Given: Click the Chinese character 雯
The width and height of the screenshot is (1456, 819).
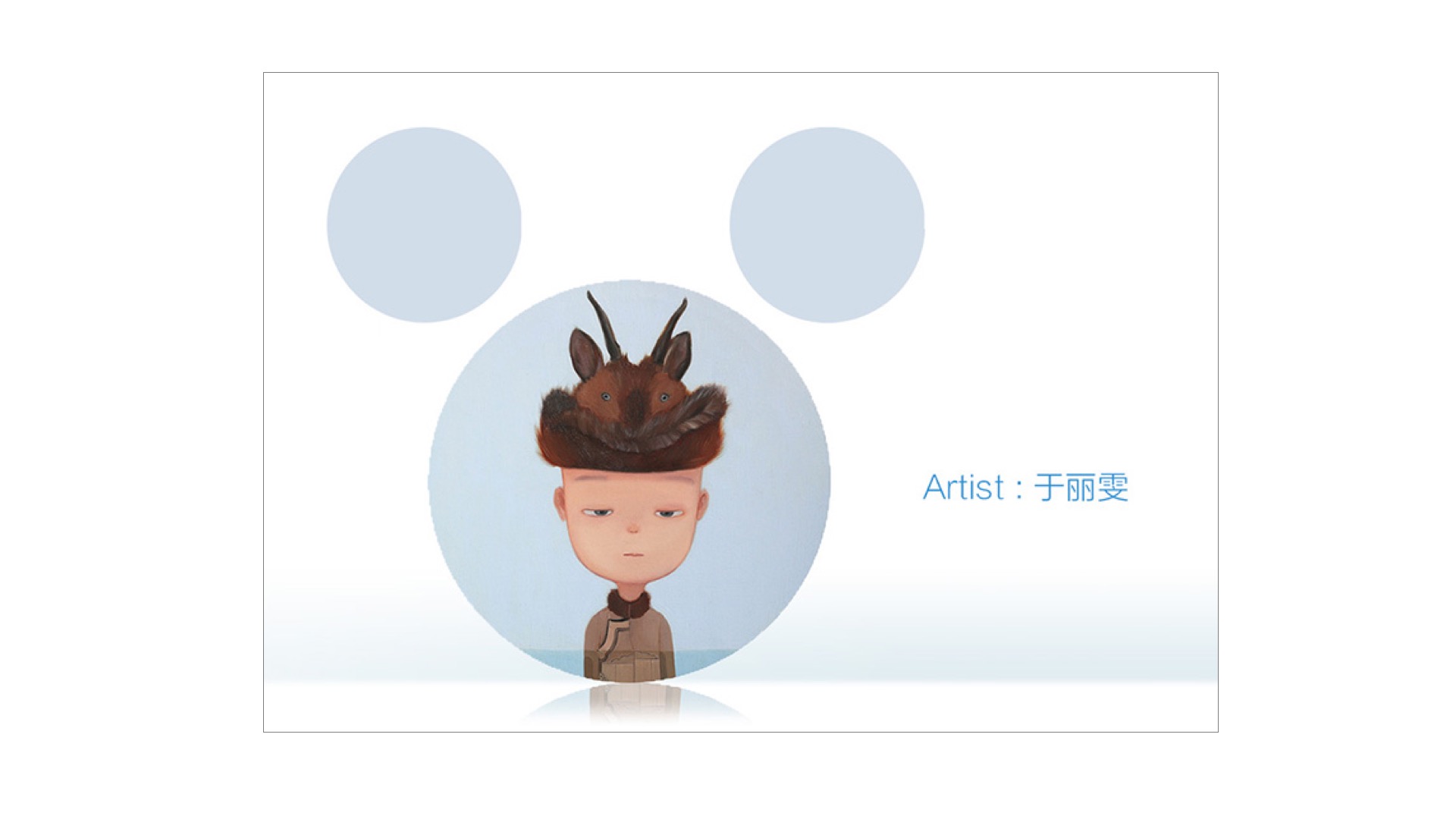Looking at the screenshot, I should pos(1112,488).
